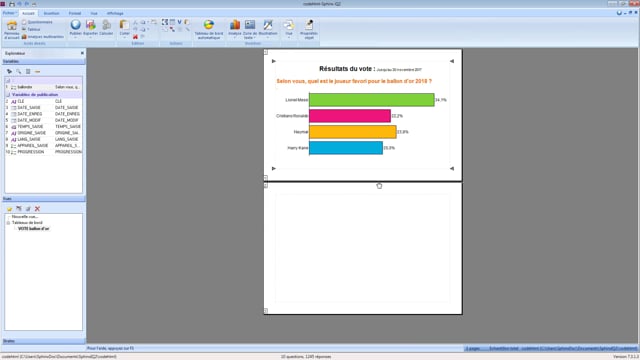Viewport: 640px width, 360px height.
Task: Select Nouvelle vue in the views tree
Action: pyautogui.click(x=24, y=217)
